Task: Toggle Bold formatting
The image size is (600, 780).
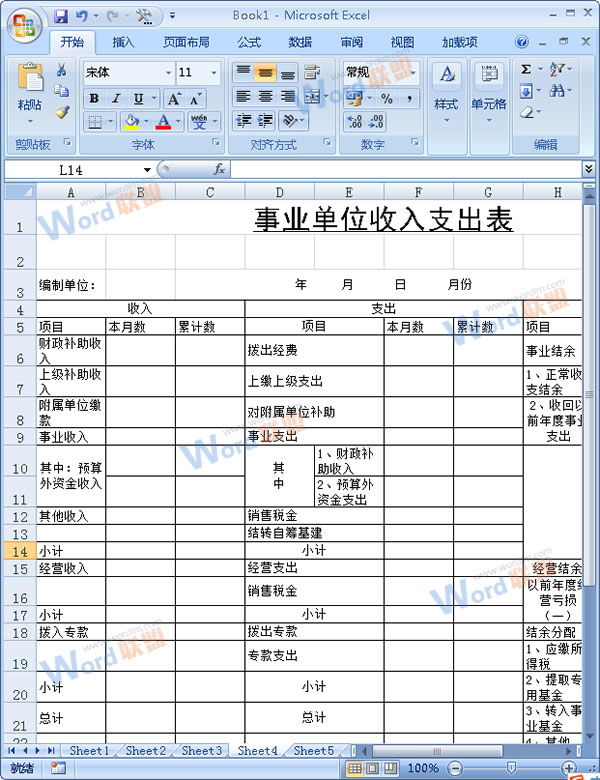Action: (x=94, y=99)
